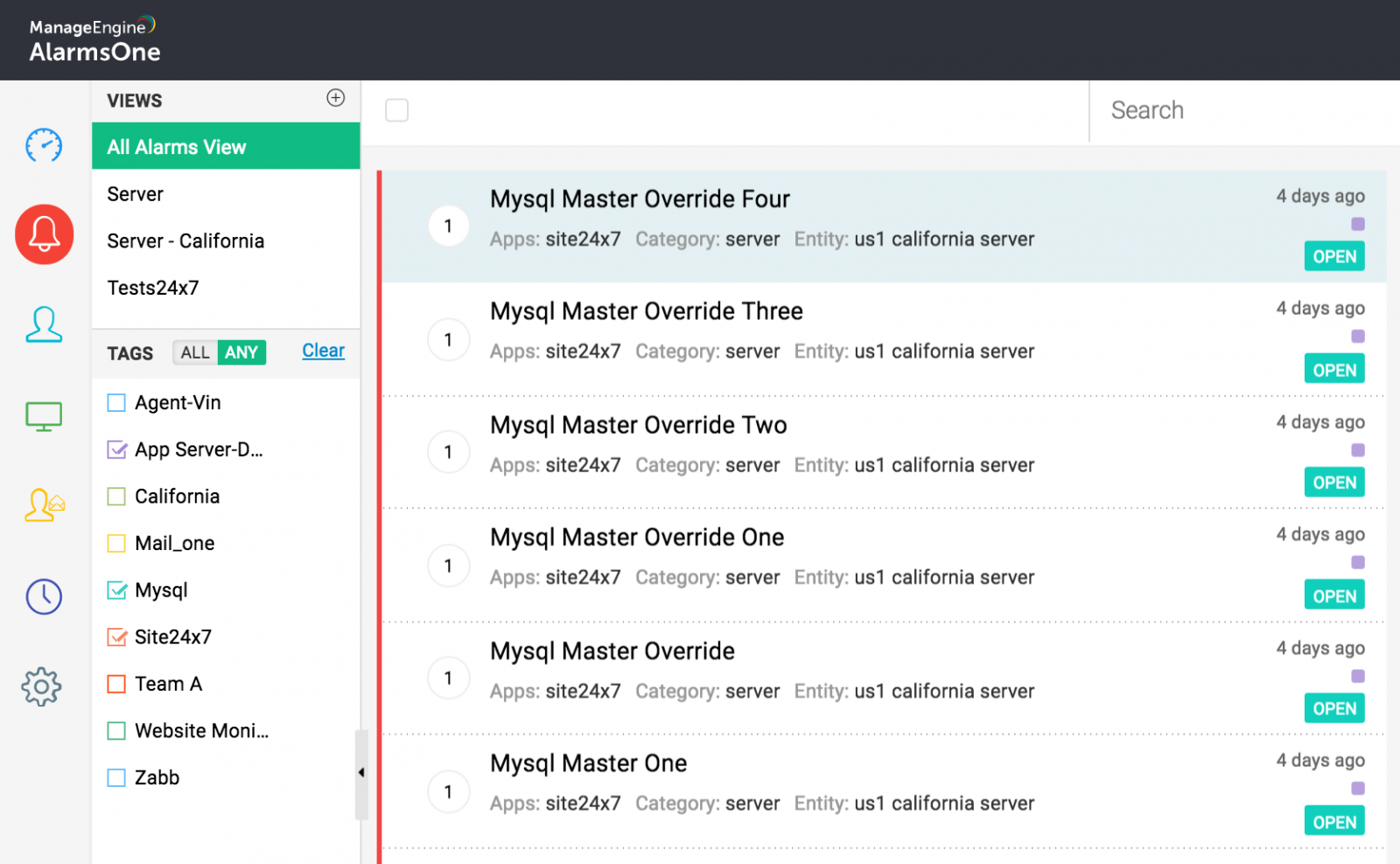Open the clock schedule icon in sidebar
The height and width of the screenshot is (864, 1400).
(x=44, y=596)
